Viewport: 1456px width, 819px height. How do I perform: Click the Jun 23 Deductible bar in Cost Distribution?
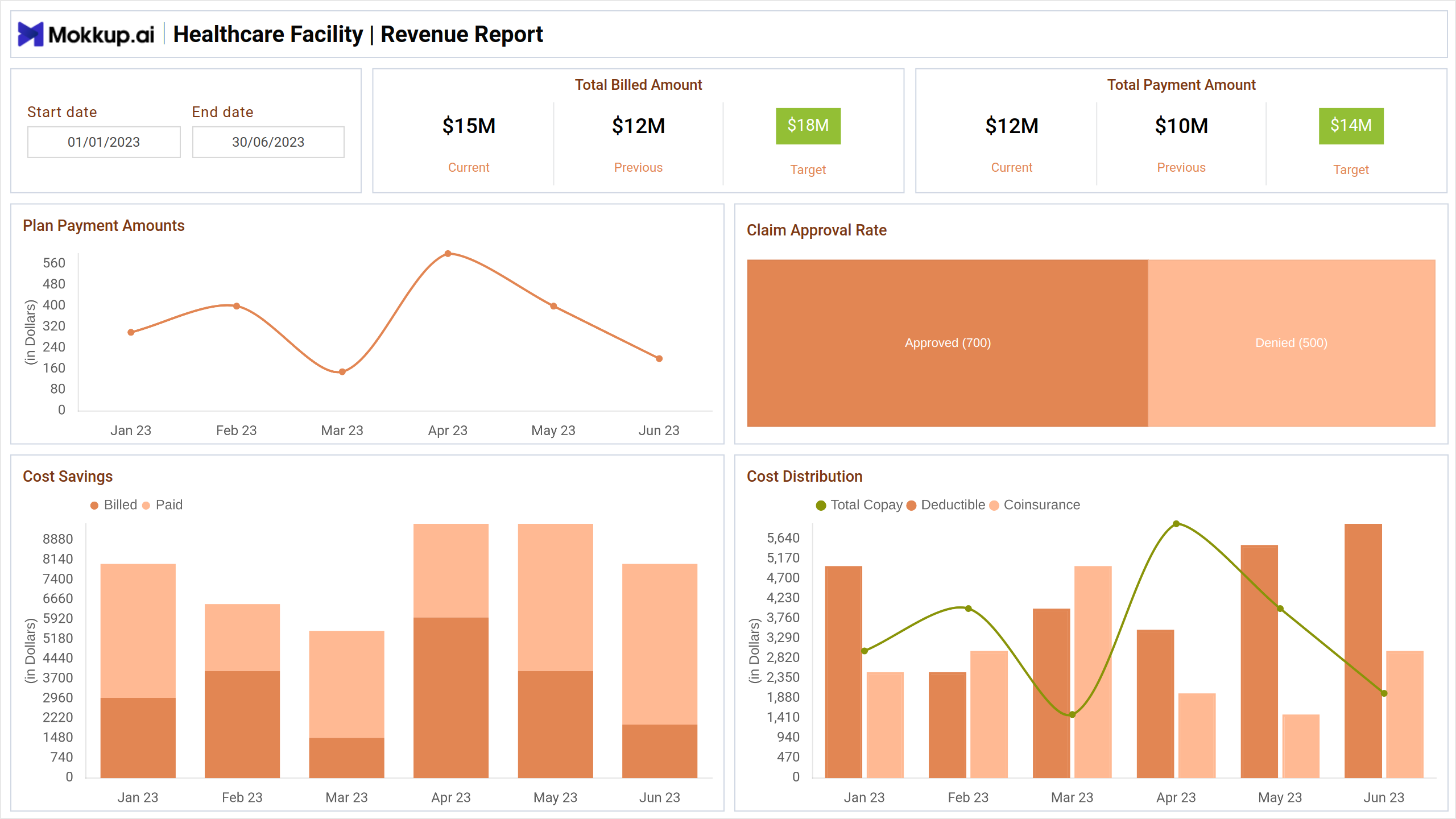coord(1363,651)
